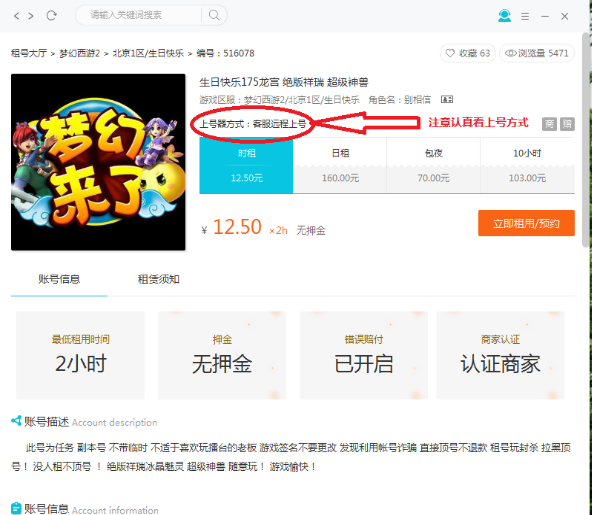Switch to the 租赁须知 tab
This screenshot has height=515, width=592.
point(159,279)
